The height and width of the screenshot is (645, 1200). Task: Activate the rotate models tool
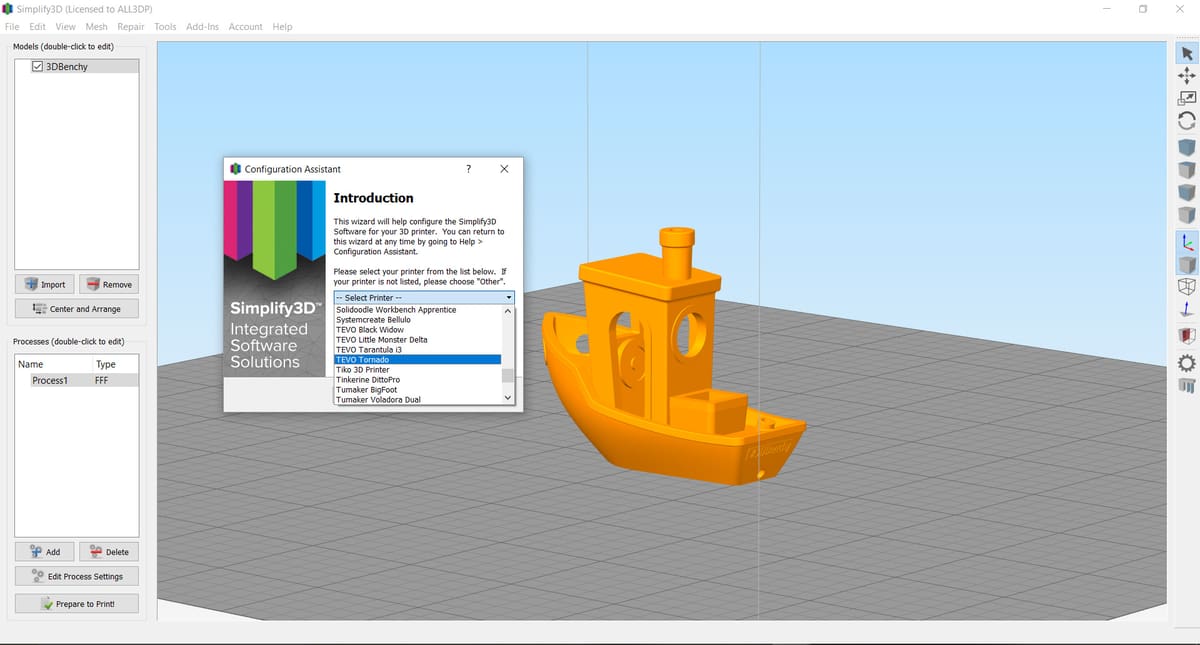(1187, 121)
